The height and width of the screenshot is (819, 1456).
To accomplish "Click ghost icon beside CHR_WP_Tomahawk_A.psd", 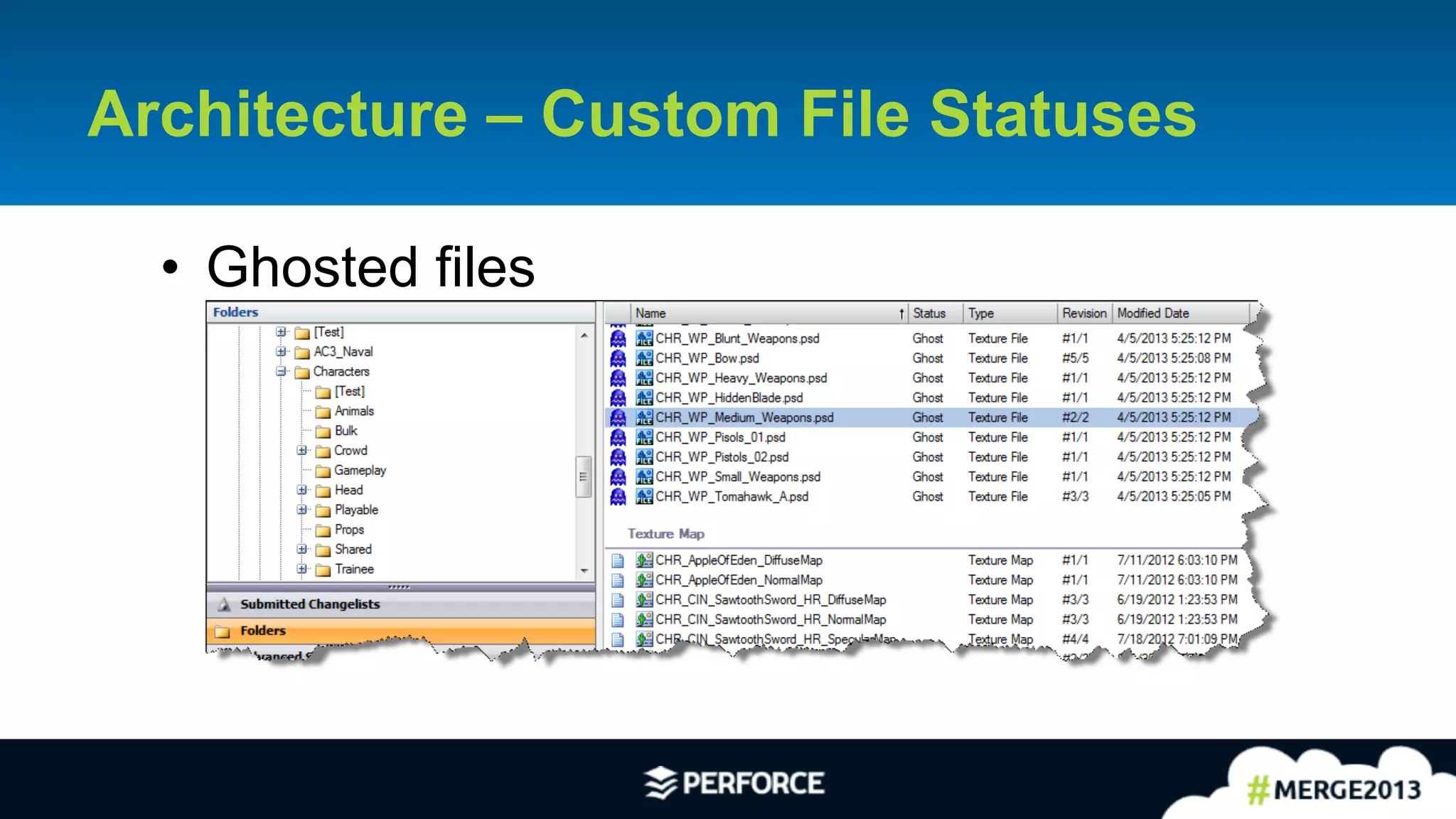I will (x=619, y=496).
